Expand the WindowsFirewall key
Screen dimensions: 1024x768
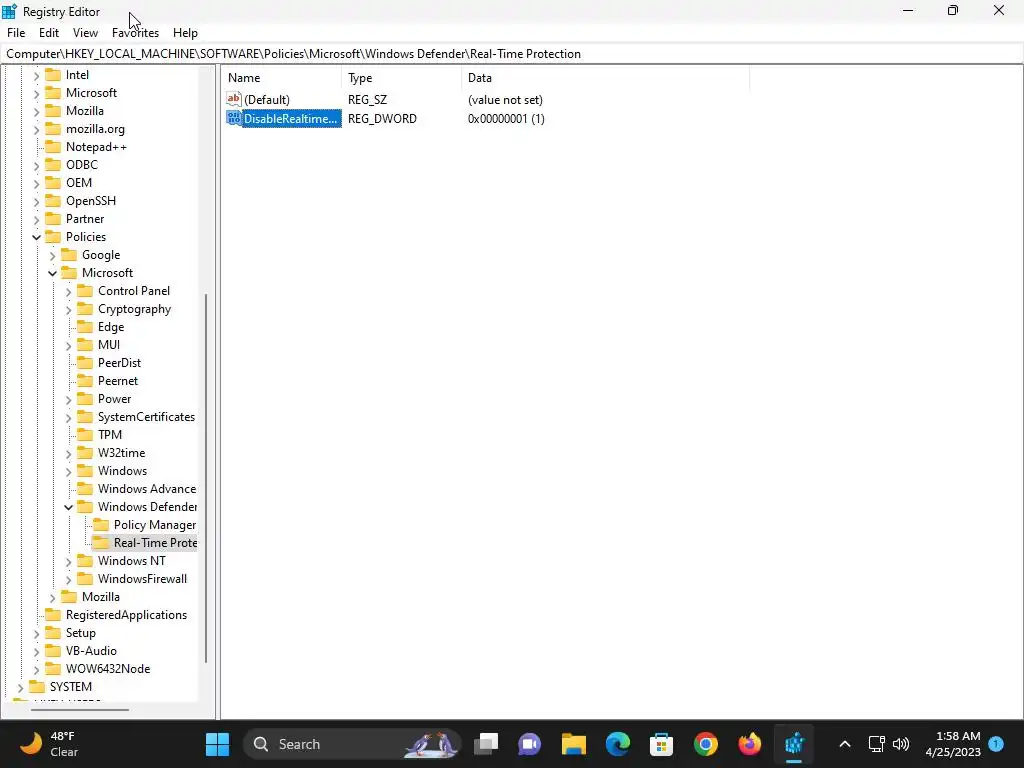coord(69,579)
